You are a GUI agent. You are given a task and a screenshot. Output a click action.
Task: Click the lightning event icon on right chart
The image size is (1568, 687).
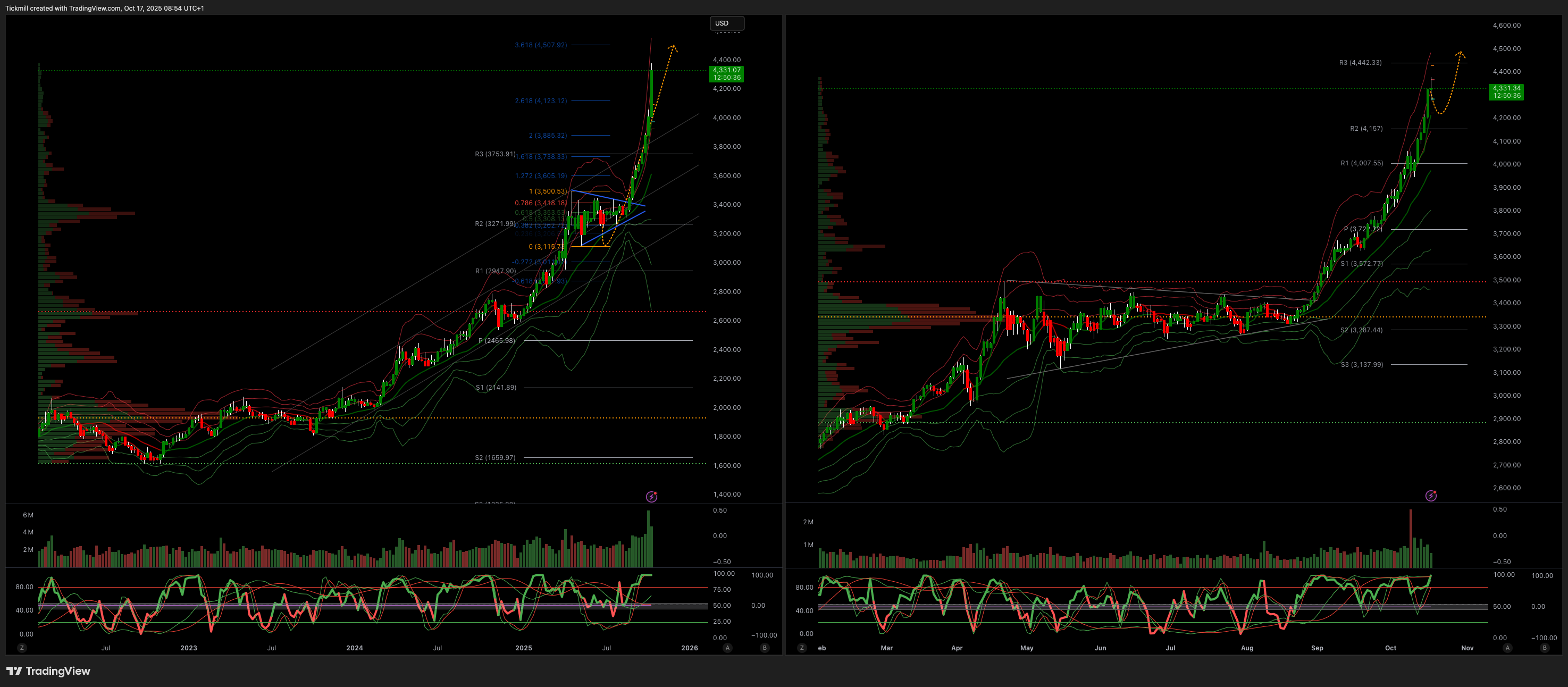(x=1431, y=496)
